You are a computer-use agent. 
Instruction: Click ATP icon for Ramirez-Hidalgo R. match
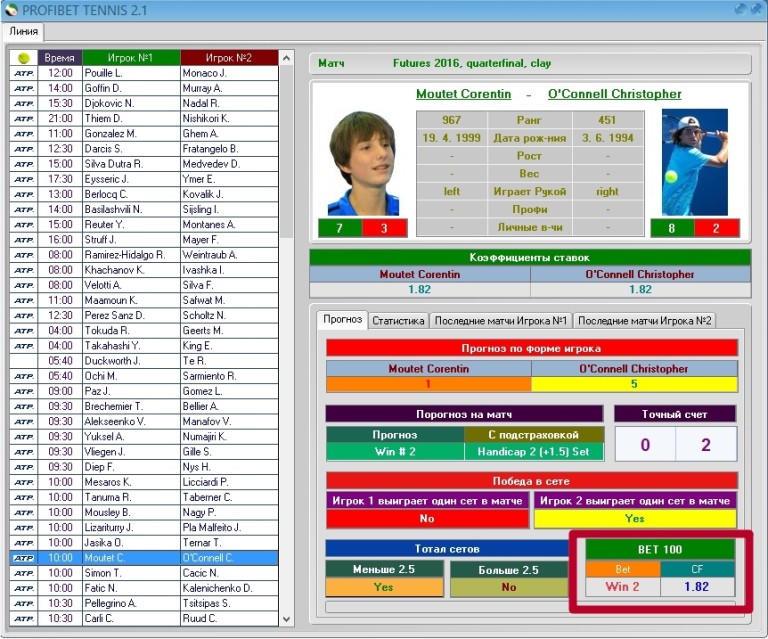pos(23,255)
